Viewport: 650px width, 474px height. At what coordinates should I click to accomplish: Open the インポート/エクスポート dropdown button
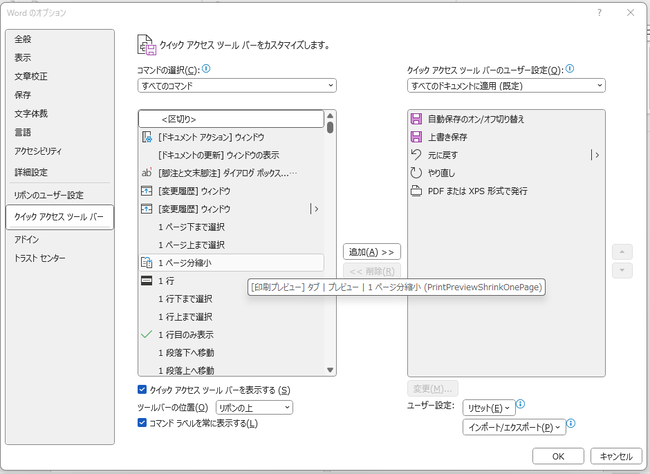[x=514, y=427]
